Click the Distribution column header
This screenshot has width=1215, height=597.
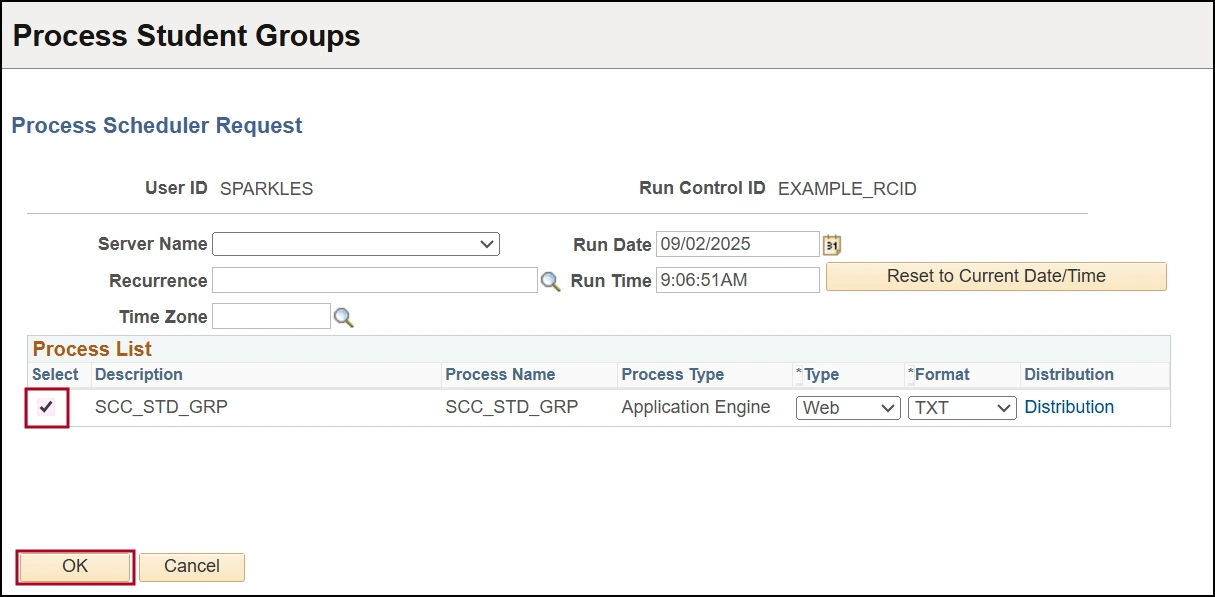pyautogui.click(x=1069, y=374)
